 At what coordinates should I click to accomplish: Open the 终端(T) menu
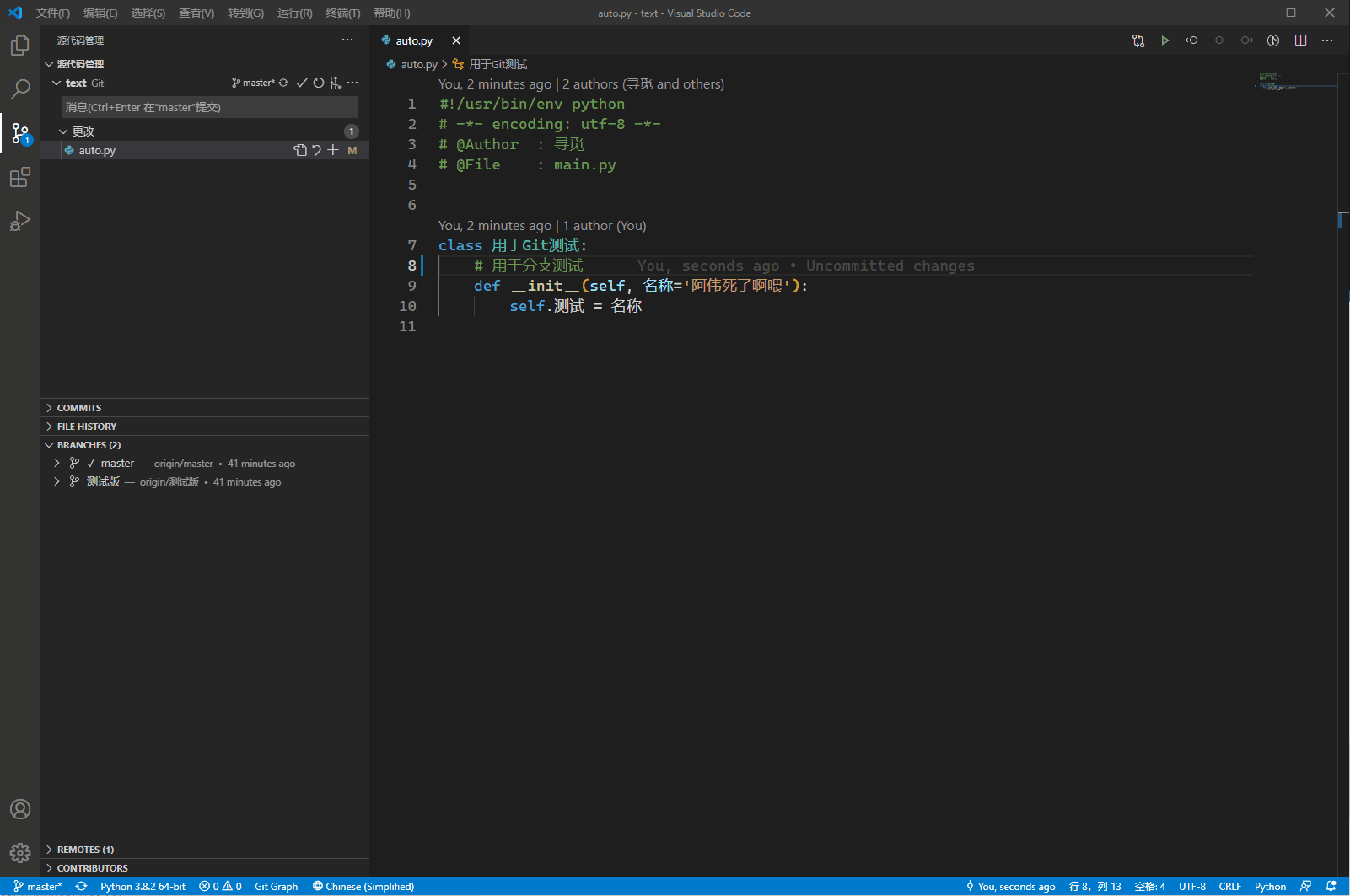[x=343, y=13]
